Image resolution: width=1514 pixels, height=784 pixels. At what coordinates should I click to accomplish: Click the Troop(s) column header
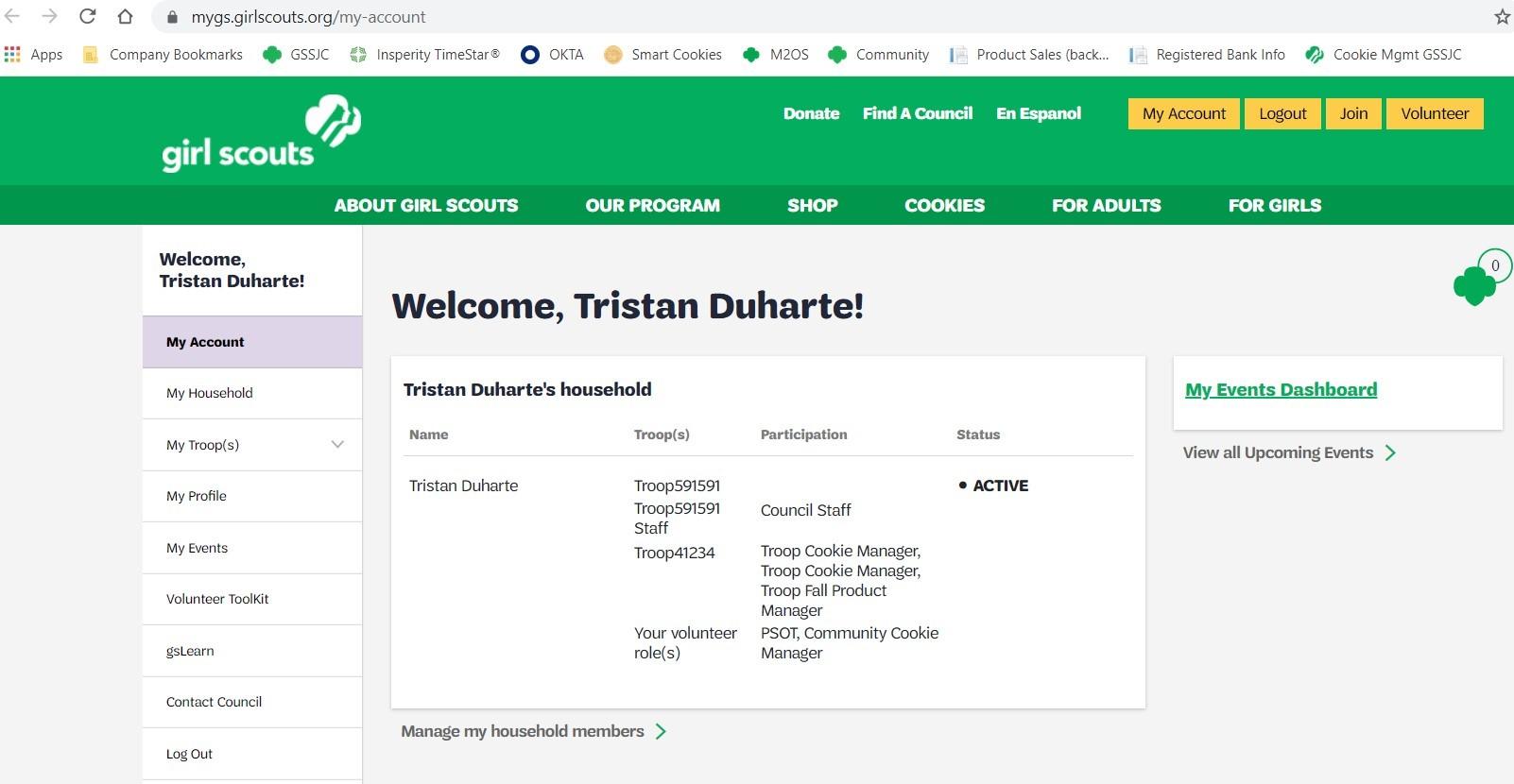[662, 435]
